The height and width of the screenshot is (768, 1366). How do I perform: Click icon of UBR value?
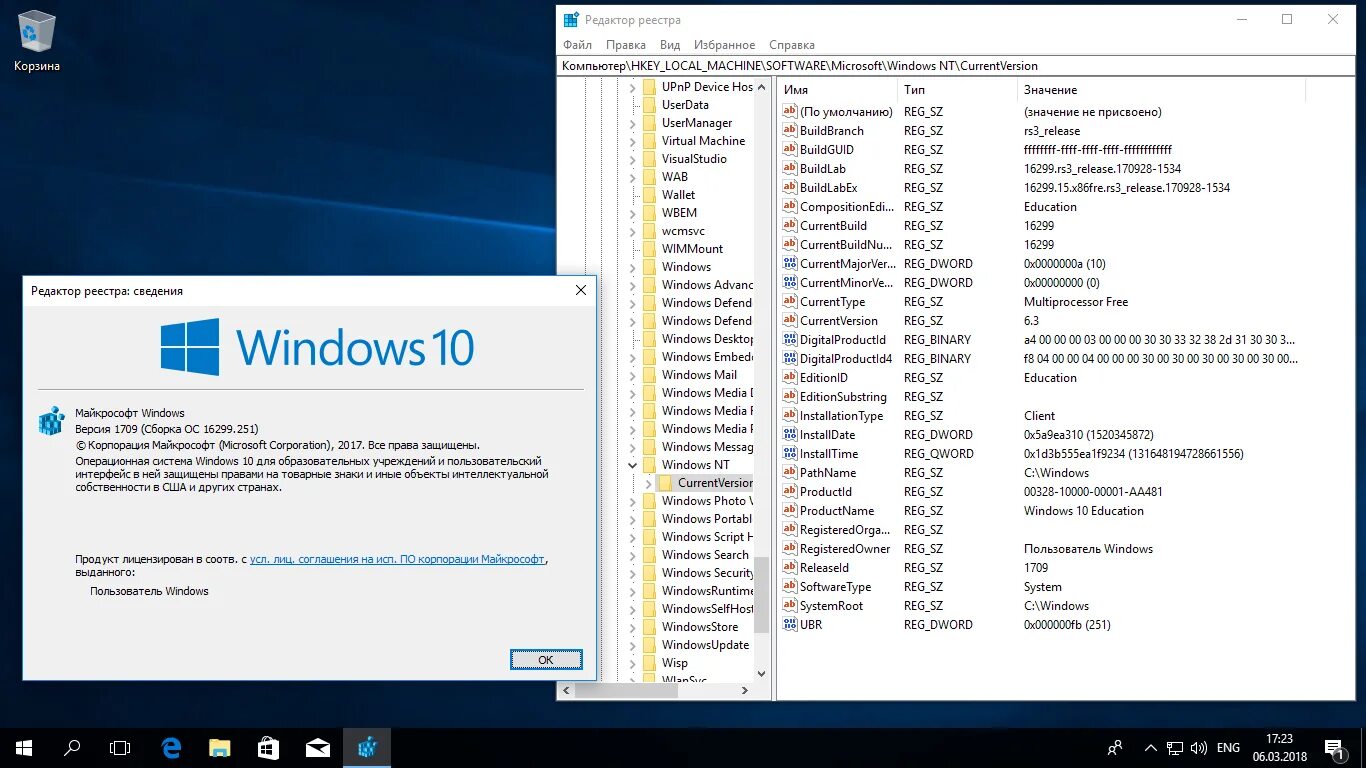tap(790, 625)
